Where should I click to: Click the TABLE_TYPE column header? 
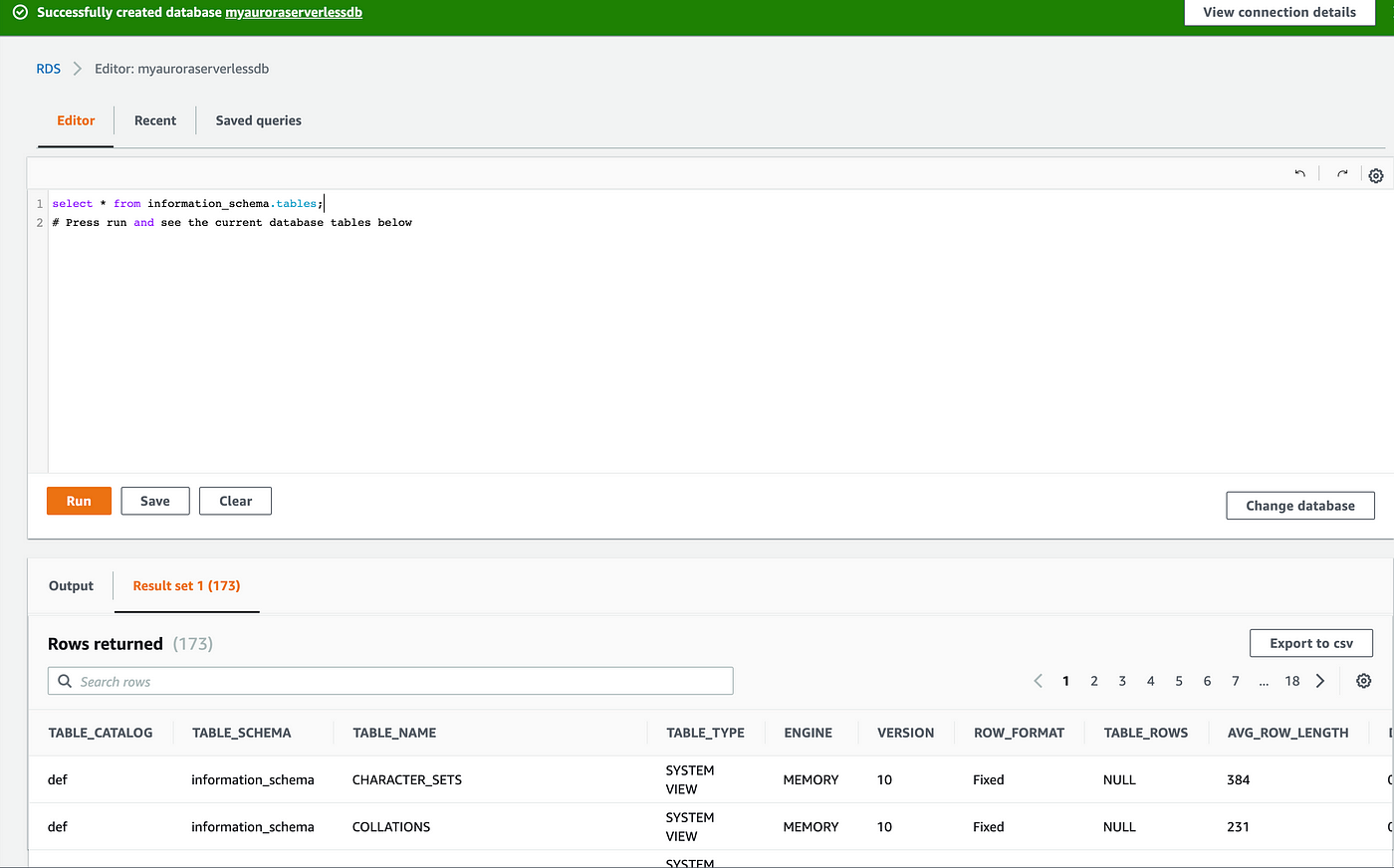(x=706, y=733)
